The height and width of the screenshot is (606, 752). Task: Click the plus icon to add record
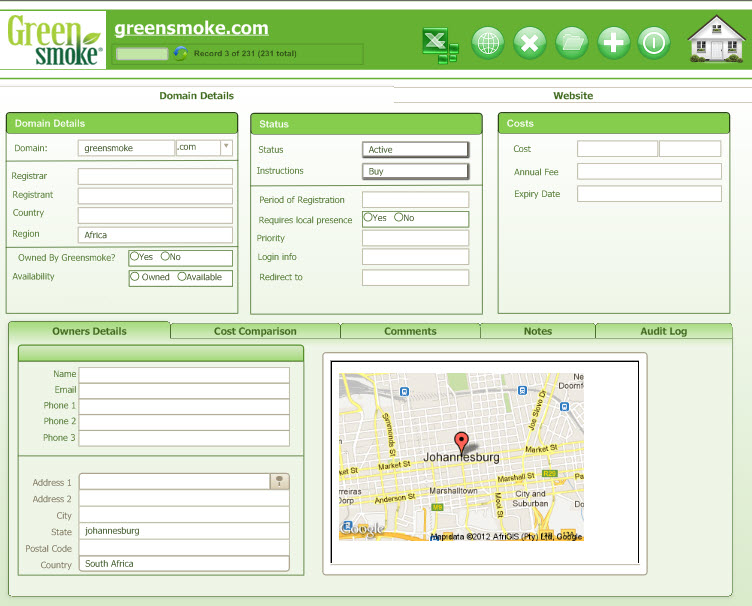pyautogui.click(x=614, y=43)
